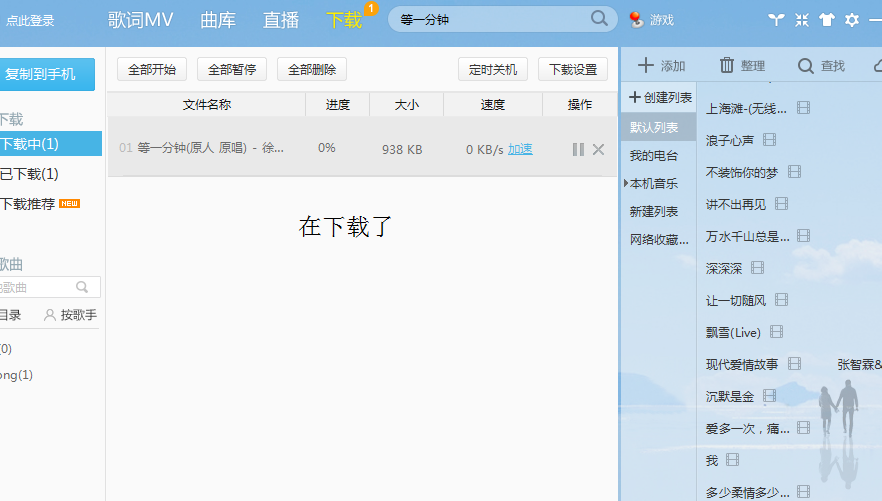Image resolution: width=882 pixels, height=501 pixels.
Task: Click the 全部开始 button
Action: (x=152, y=70)
